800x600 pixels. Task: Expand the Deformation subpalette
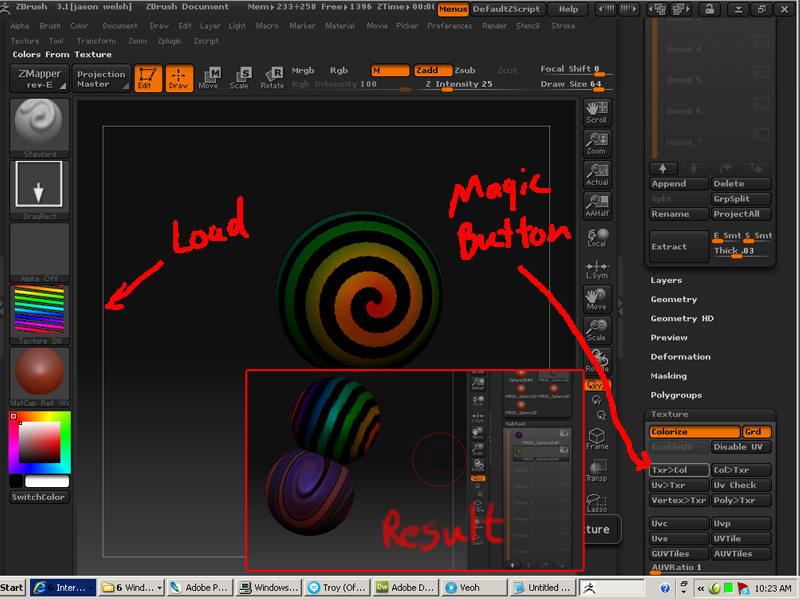pyautogui.click(x=680, y=357)
